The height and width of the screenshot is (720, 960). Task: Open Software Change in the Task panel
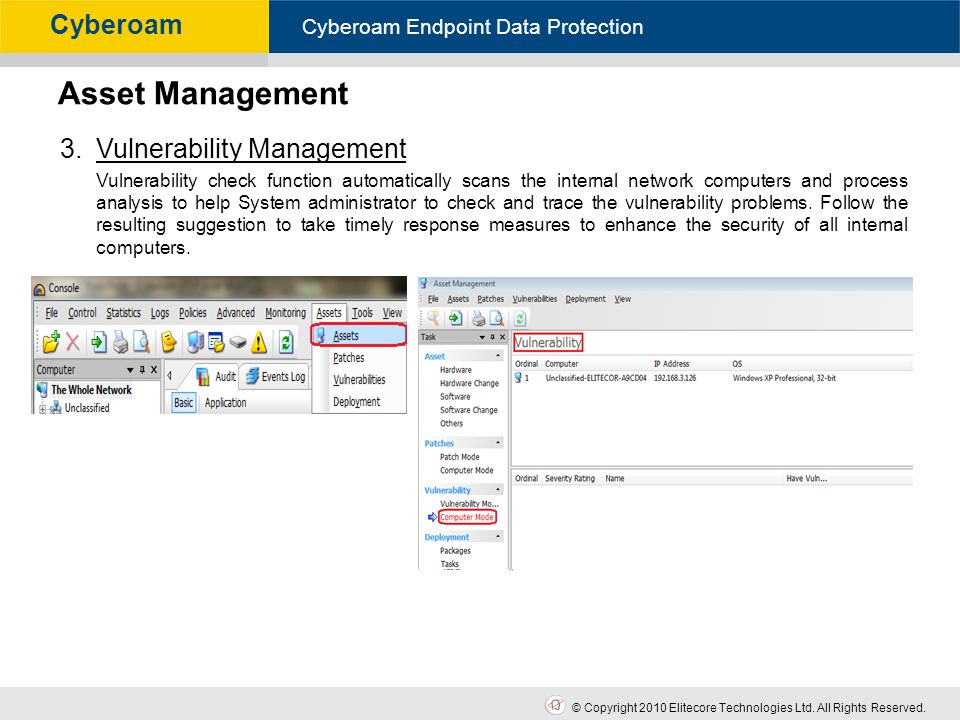[x=468, y=410]
